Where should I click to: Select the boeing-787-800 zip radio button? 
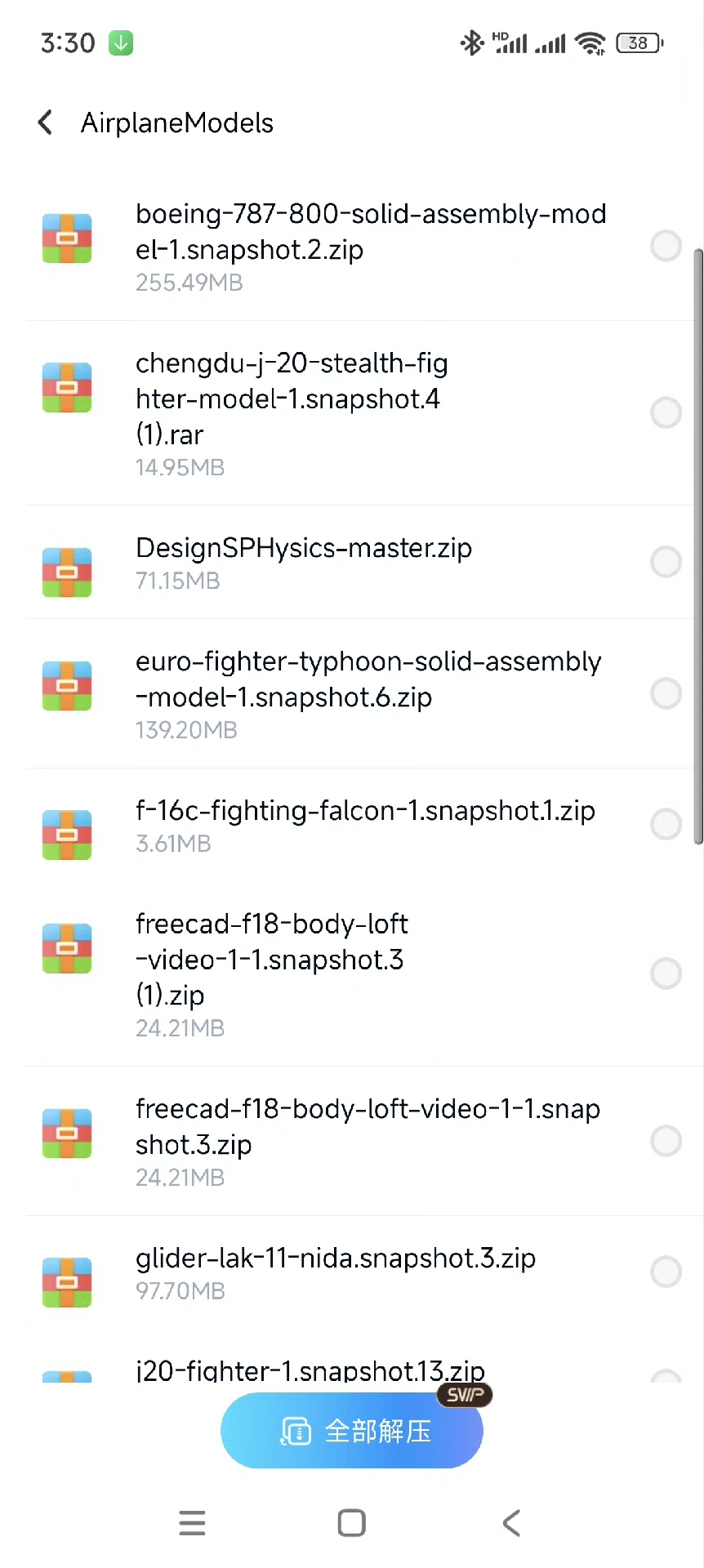tap(666, 246)
